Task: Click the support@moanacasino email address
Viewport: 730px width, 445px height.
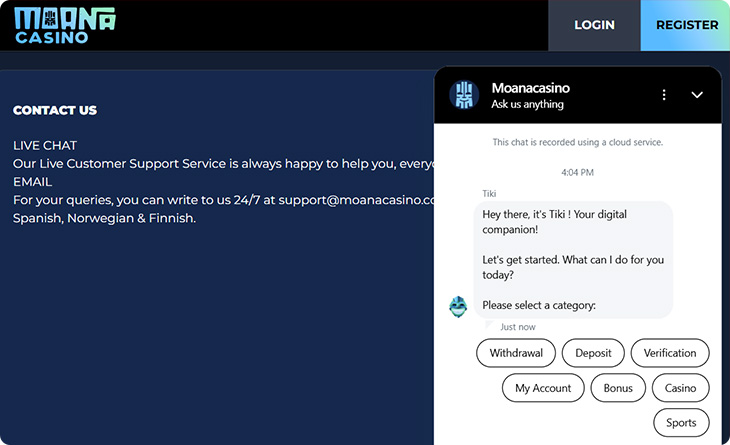Action: [356, 200]
